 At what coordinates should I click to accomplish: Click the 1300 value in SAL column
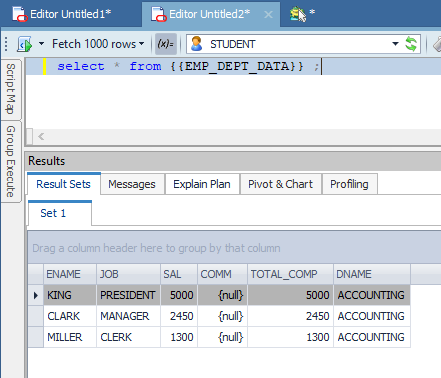coord(179,337)
